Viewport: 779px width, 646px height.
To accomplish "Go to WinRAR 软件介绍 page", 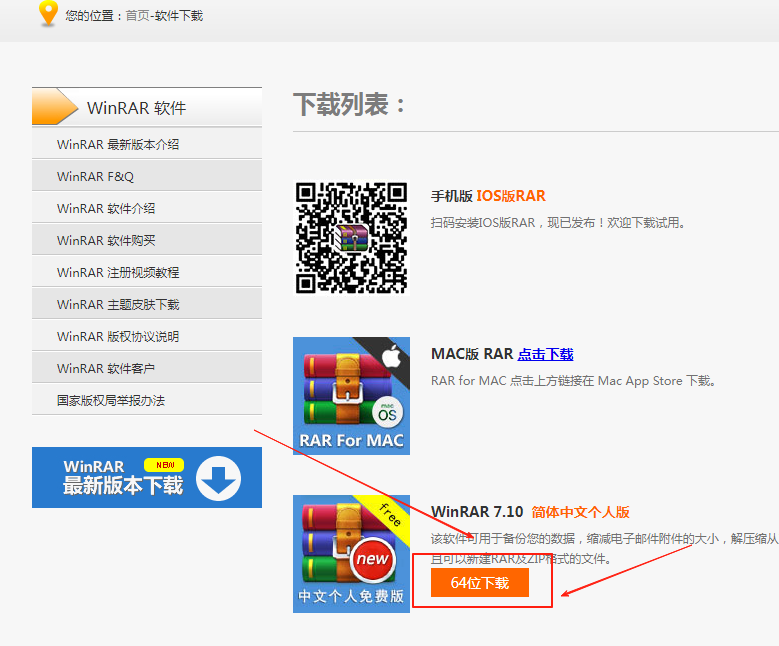I will click(147, 208).
